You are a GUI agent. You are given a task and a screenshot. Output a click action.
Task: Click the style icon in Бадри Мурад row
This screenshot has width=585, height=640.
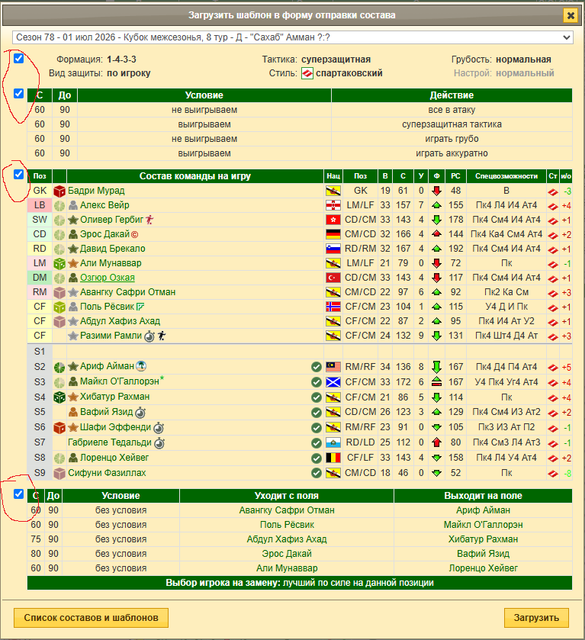[553, 191]
